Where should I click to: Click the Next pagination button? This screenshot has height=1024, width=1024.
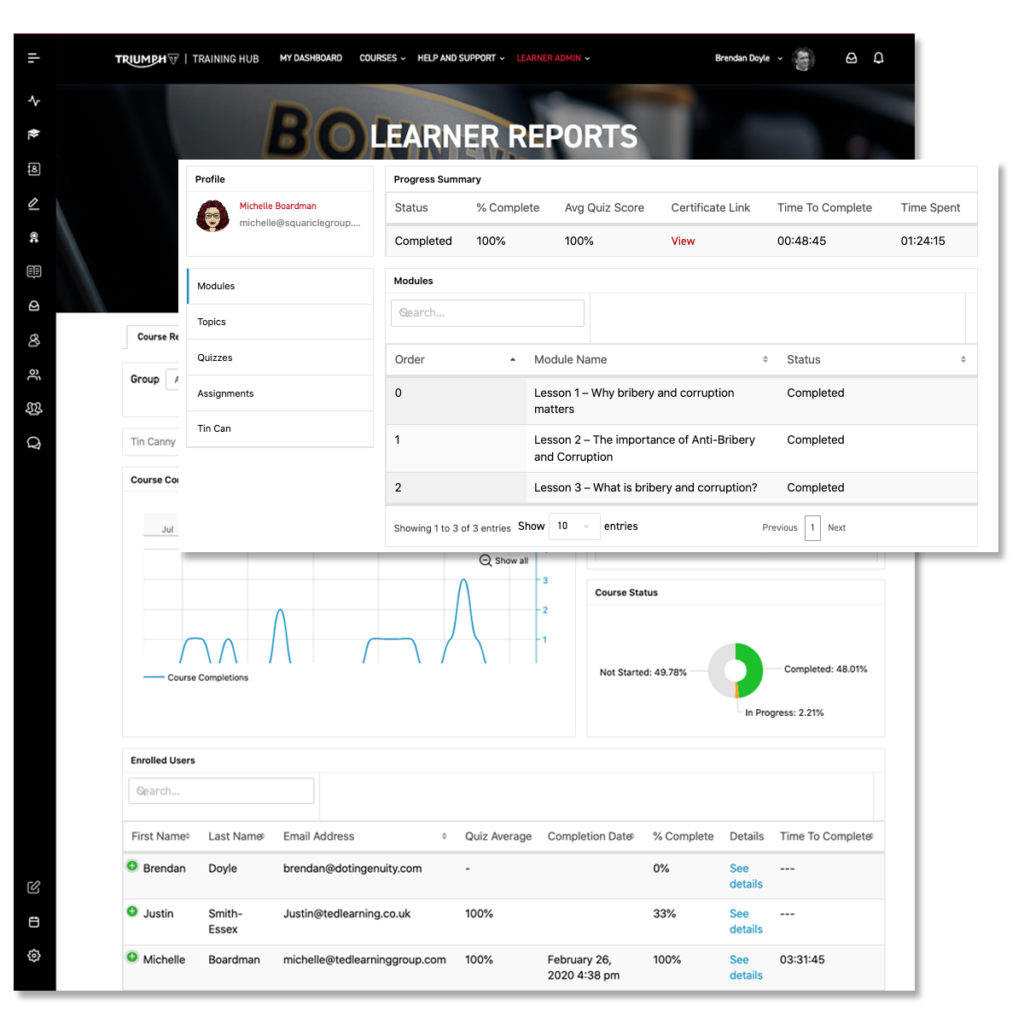click(x=837, y=528)
